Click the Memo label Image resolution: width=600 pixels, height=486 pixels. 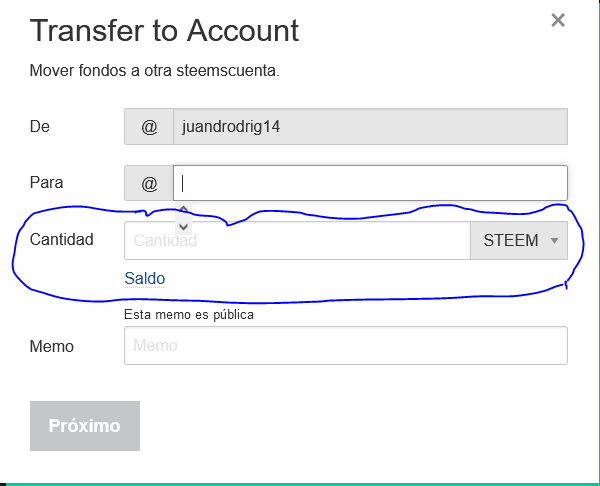pos(52,346)
